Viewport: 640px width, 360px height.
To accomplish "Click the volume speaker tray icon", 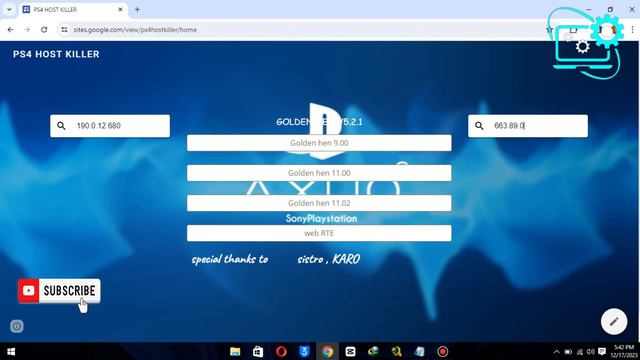I will point(591,351).
